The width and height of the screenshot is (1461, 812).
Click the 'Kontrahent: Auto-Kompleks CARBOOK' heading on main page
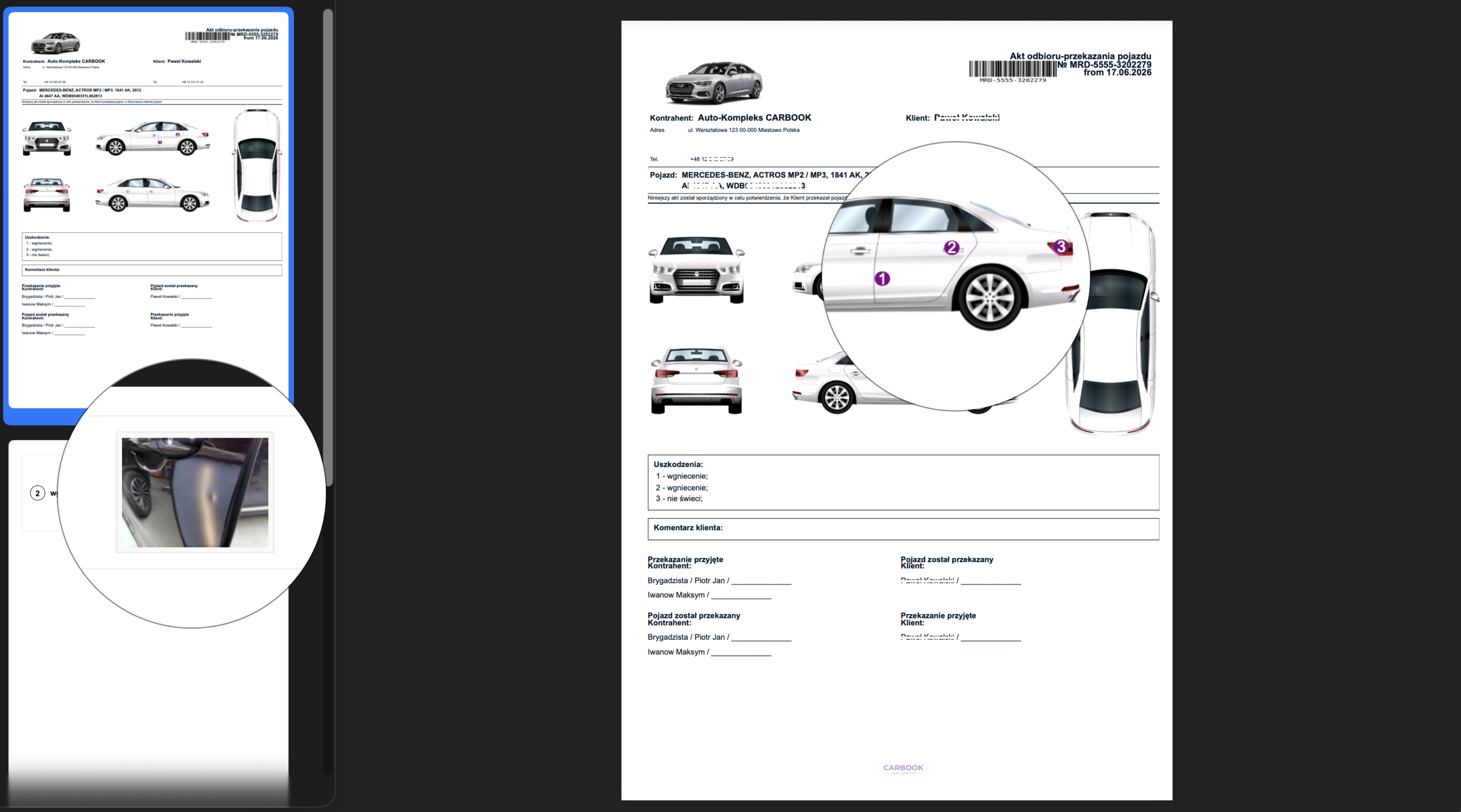pos(730,118)
